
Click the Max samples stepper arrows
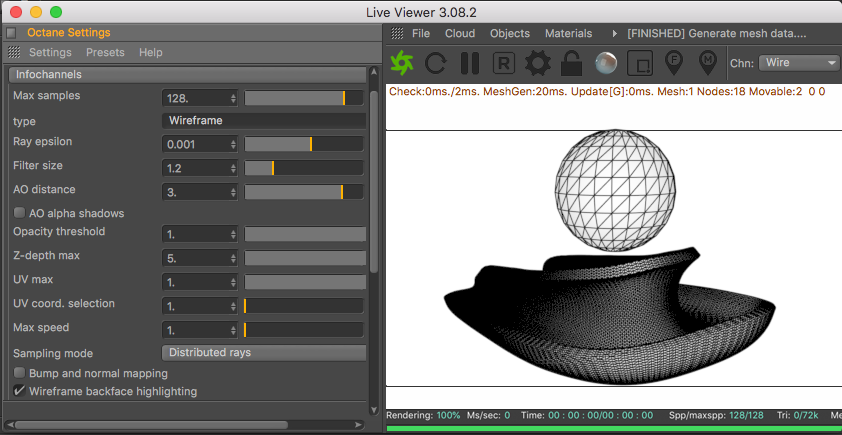(x=233, y=98)
